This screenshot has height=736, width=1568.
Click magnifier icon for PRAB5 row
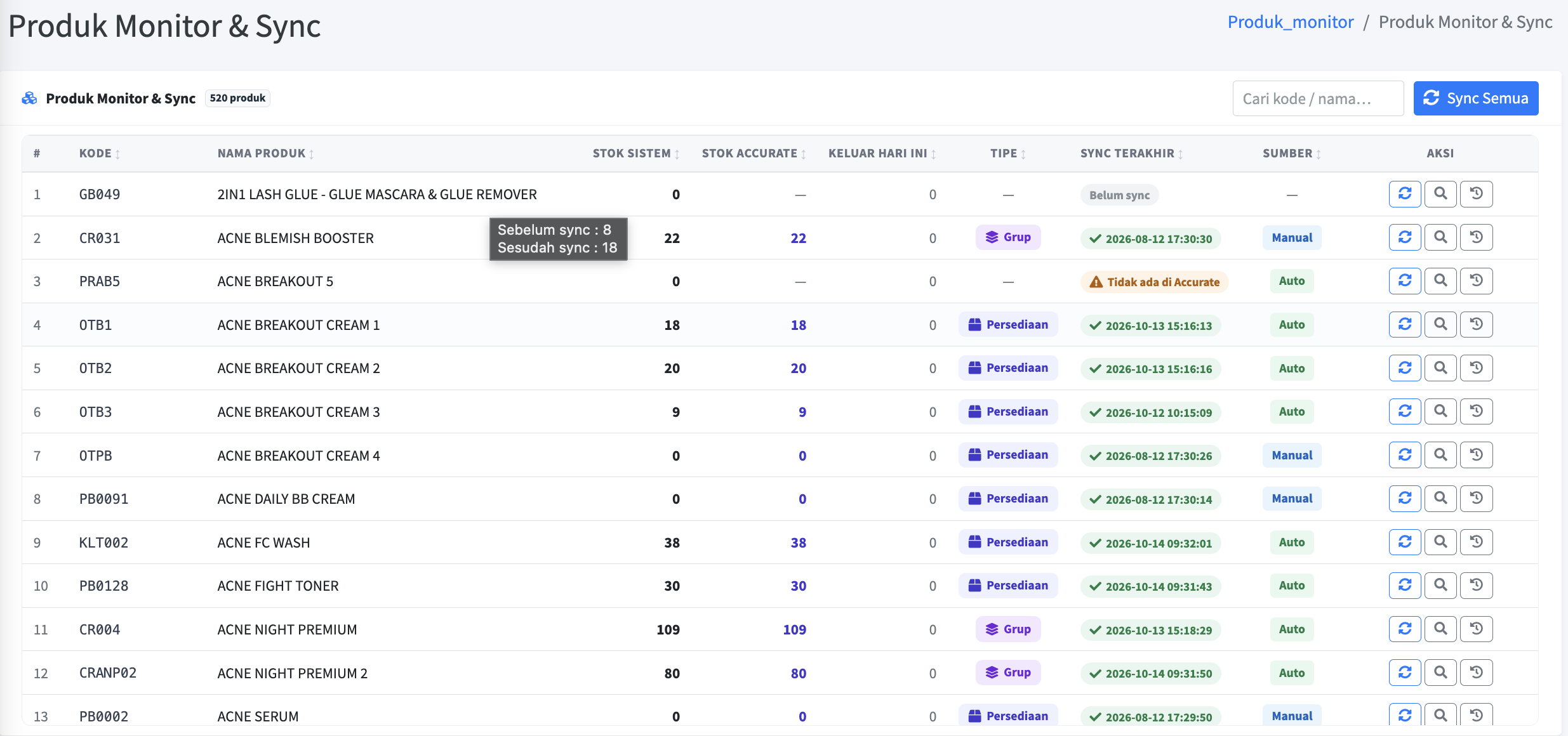[x=1440, y=281]
